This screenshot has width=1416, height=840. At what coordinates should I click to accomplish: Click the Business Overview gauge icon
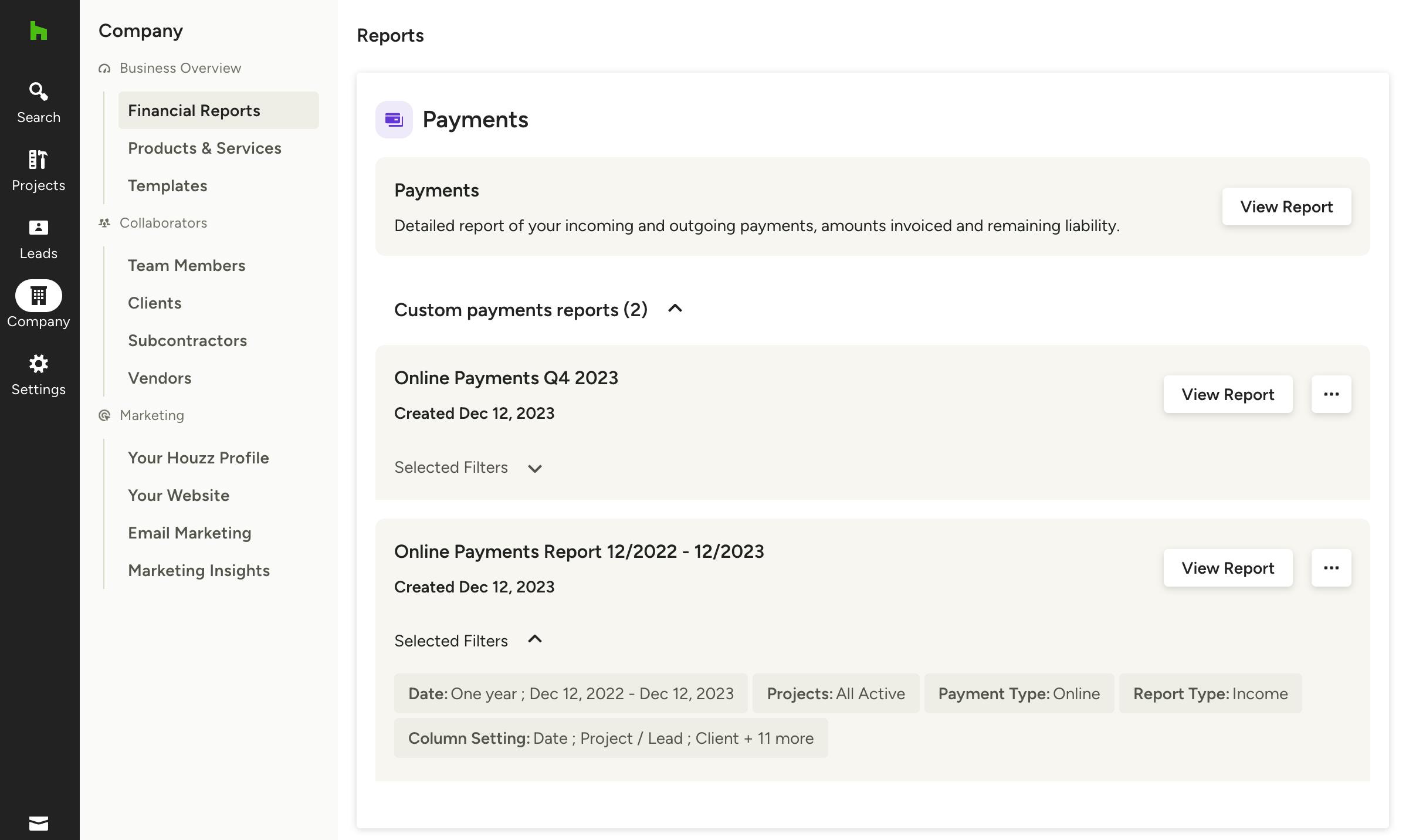(x=104, y=69)
